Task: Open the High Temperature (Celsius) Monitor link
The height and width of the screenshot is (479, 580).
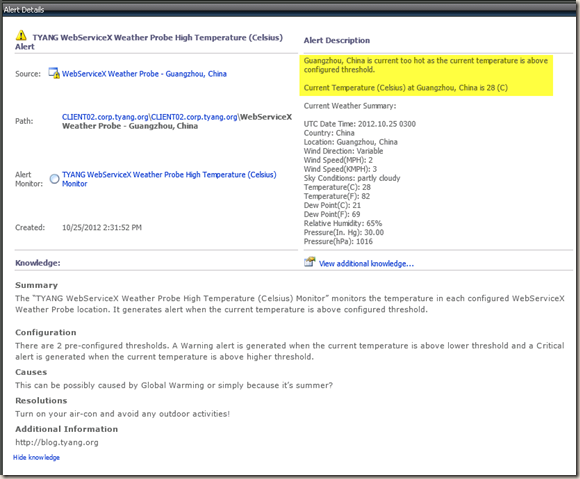Action: click(x=169, y=179)
